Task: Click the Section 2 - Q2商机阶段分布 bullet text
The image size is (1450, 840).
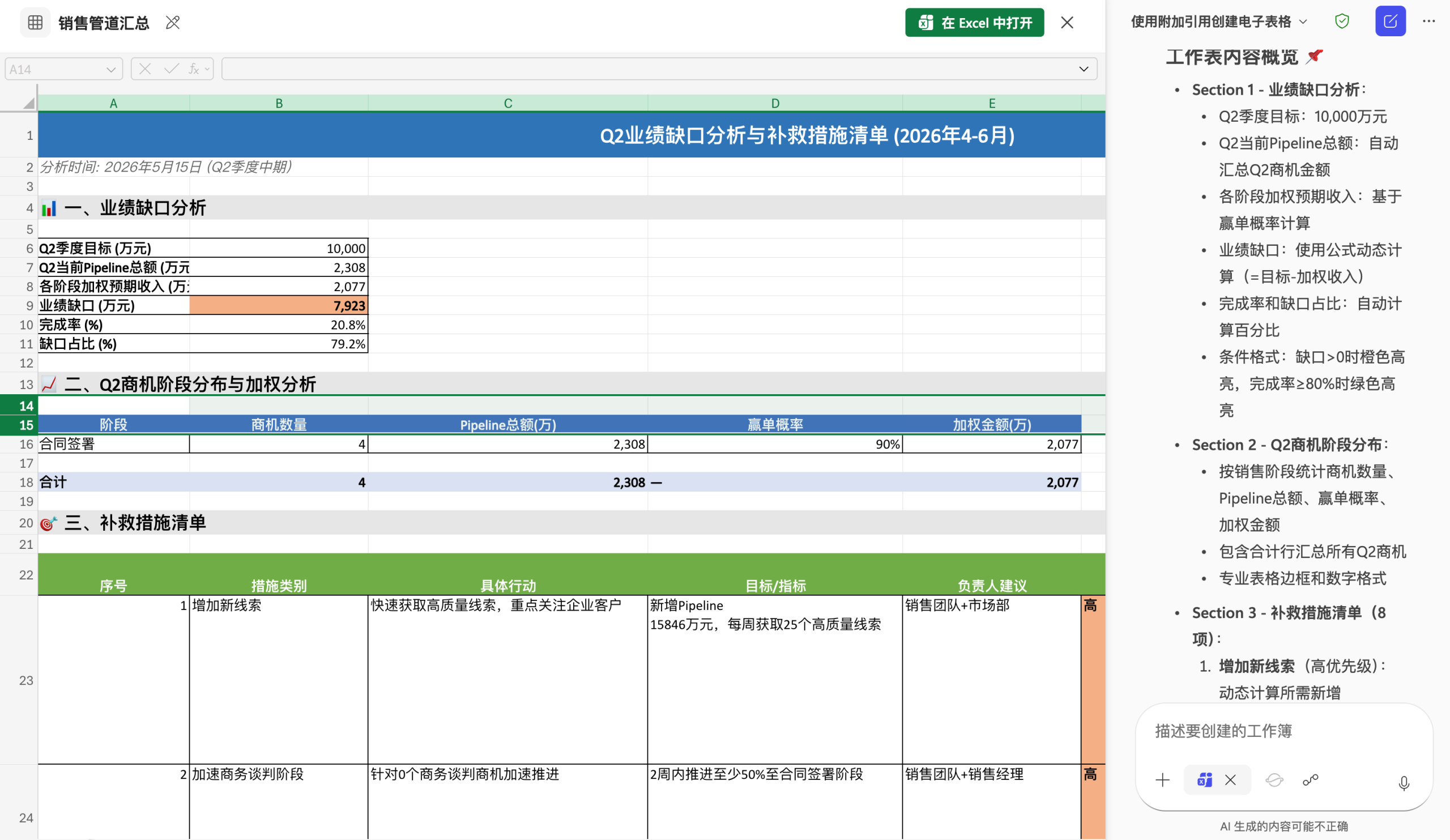Action: 1290,445
